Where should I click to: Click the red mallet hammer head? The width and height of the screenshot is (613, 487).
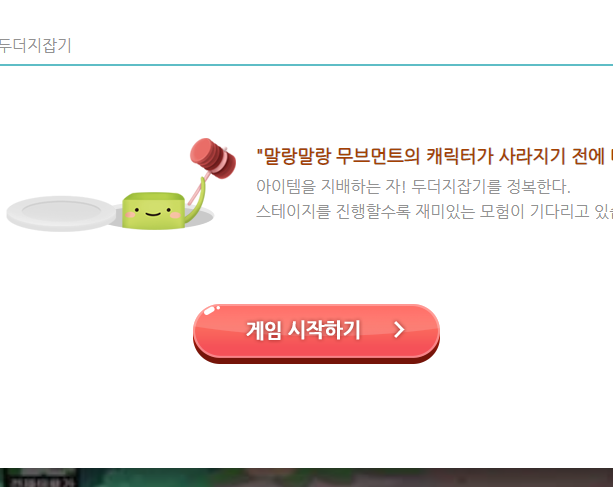click(213, 158)
